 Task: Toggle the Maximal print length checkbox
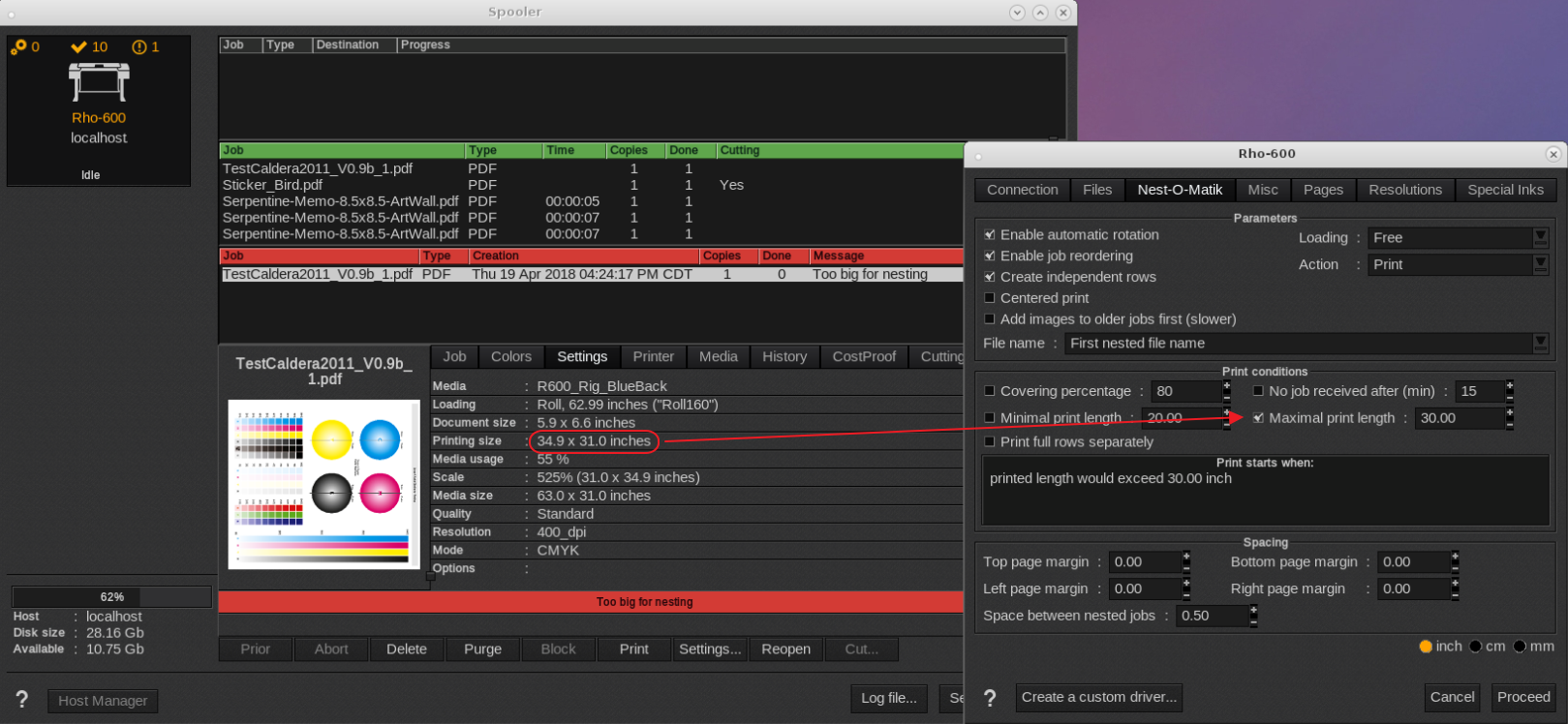tap(1258, 418)
